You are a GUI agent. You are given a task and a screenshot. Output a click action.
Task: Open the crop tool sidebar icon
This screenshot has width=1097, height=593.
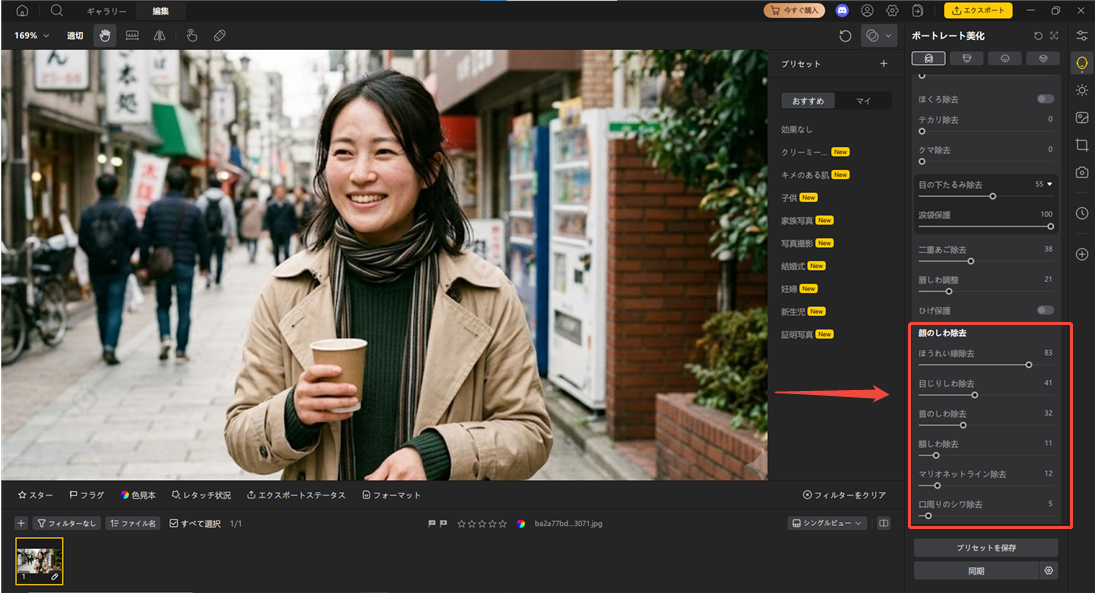(x=1082, y=145)
